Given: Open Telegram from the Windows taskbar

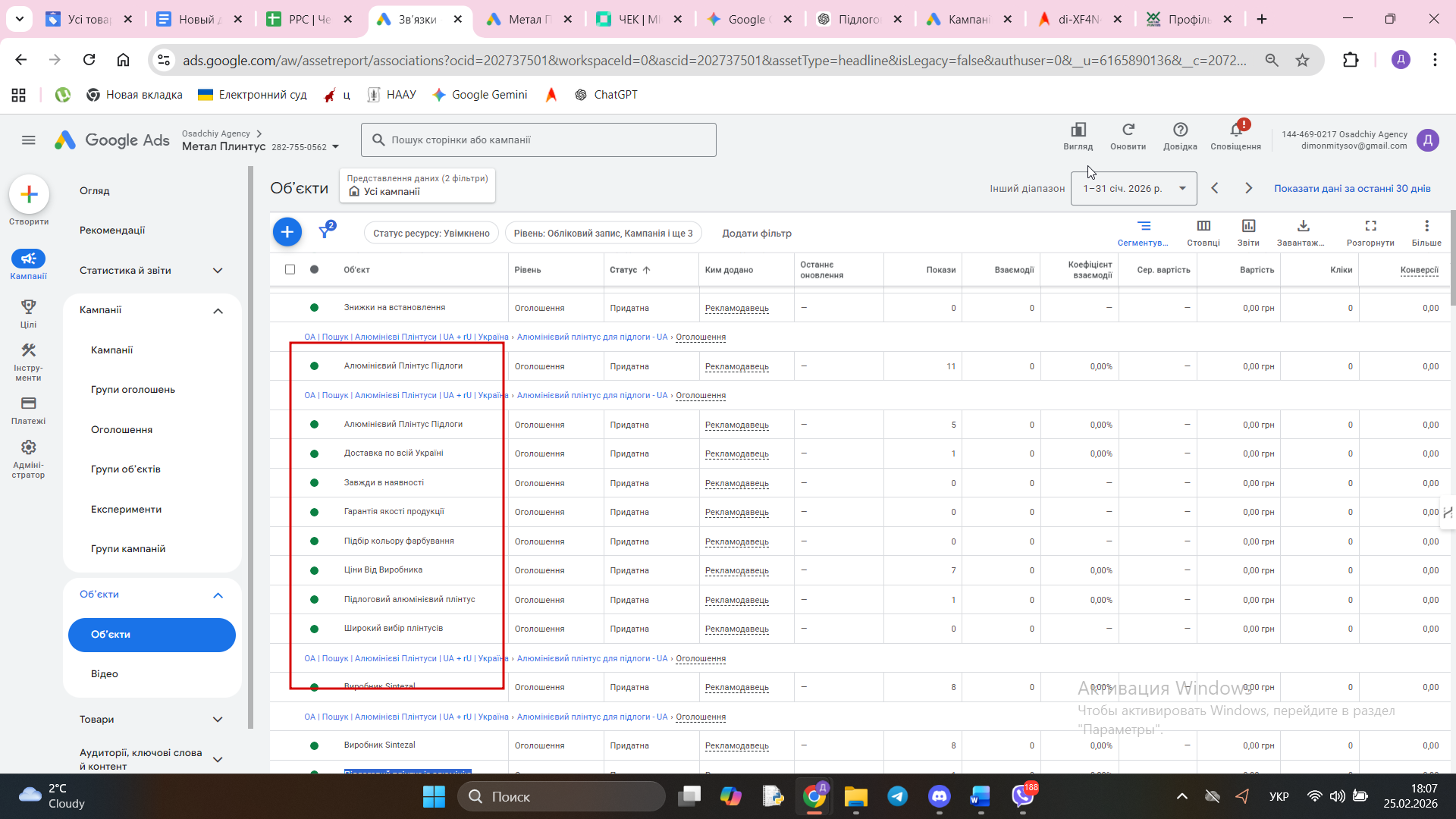Looking at the screenshot, I should pos(898,796).
